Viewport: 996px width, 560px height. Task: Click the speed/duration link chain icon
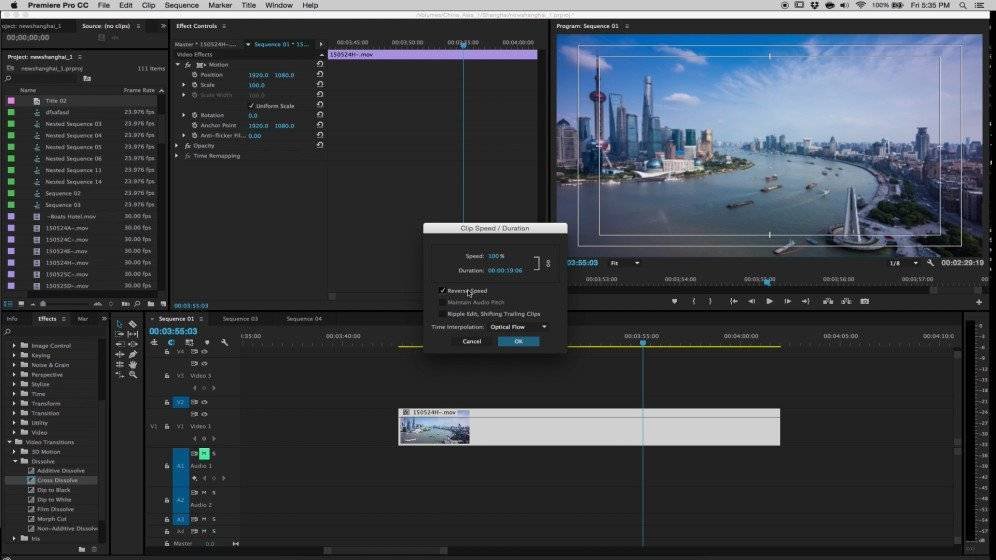coord(547,263)
